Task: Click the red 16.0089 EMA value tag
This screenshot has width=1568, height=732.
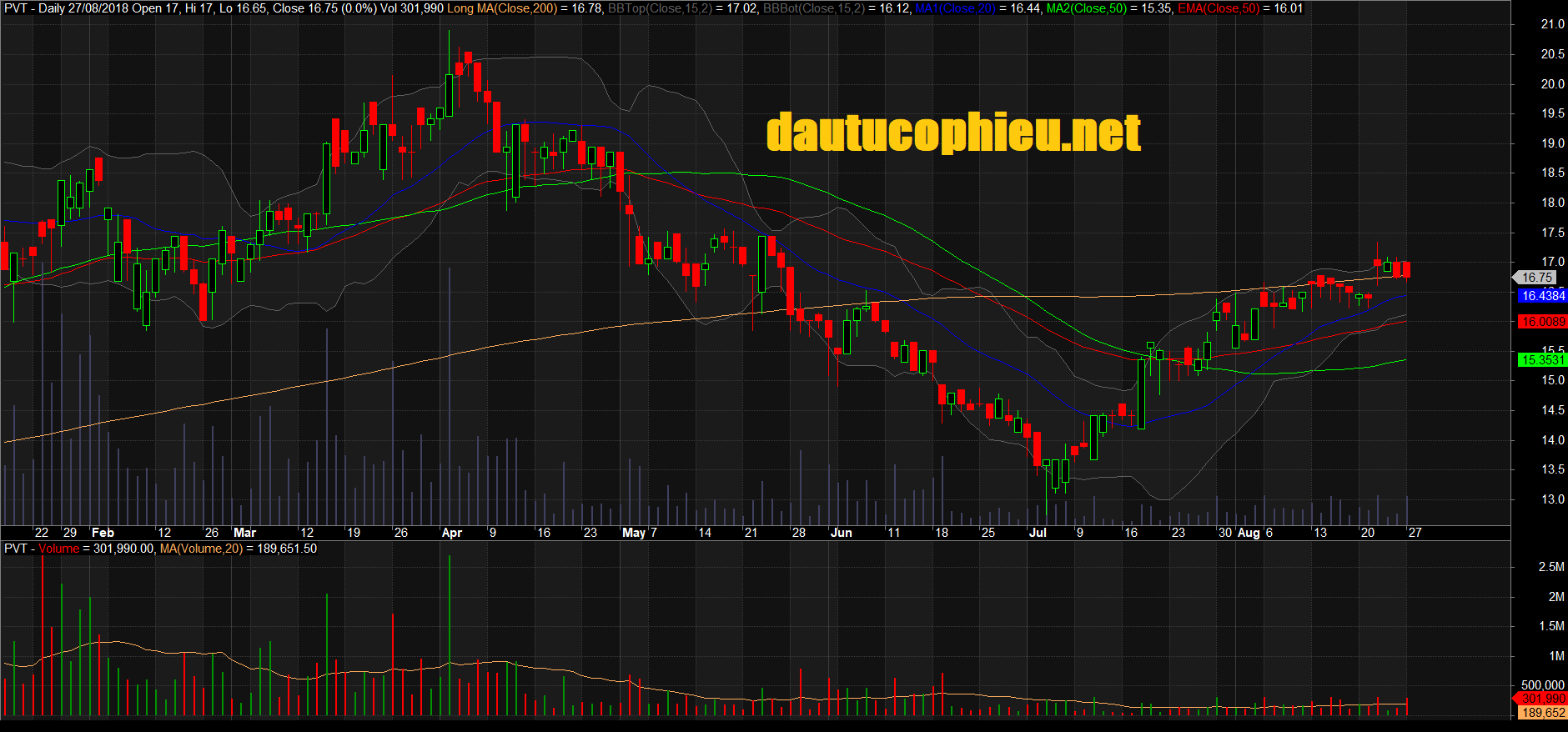Action: point(1541,322)
